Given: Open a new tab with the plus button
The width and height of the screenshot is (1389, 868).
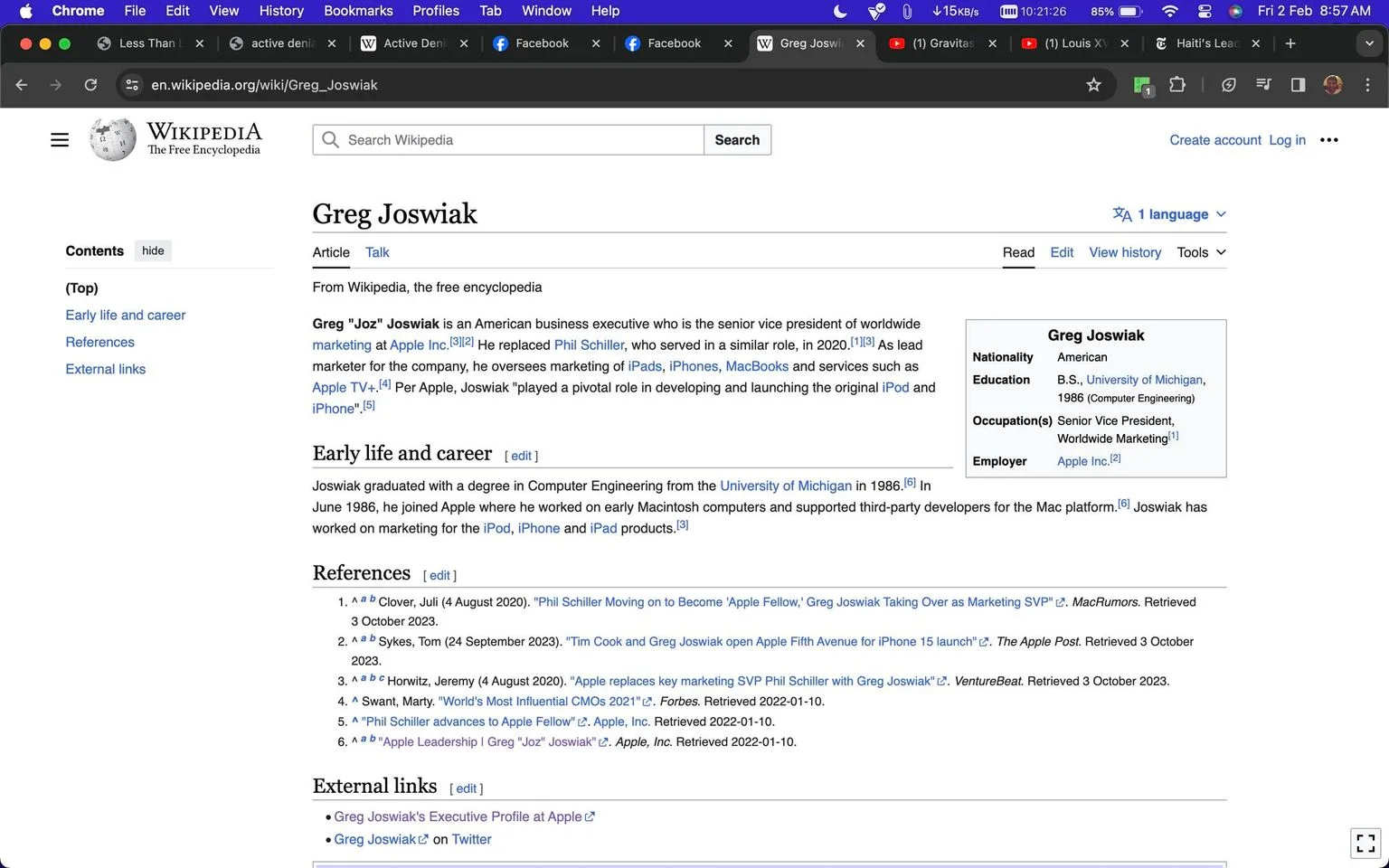Looking at the screenshot, I should coord(1290,43).
